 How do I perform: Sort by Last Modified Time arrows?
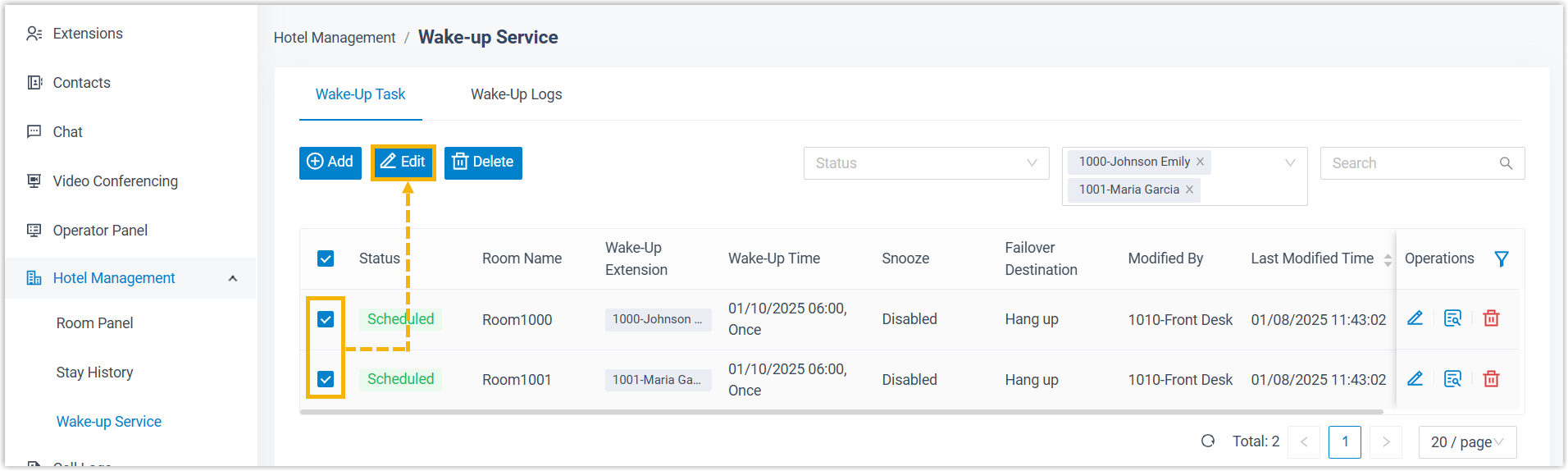1388,259
